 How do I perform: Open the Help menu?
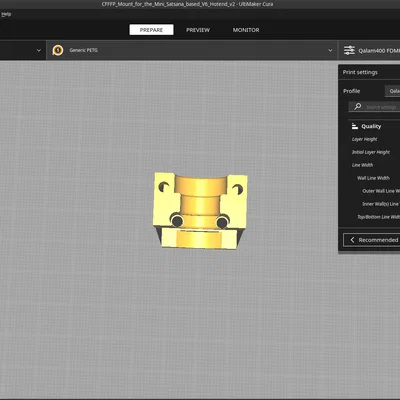(6, 14)
